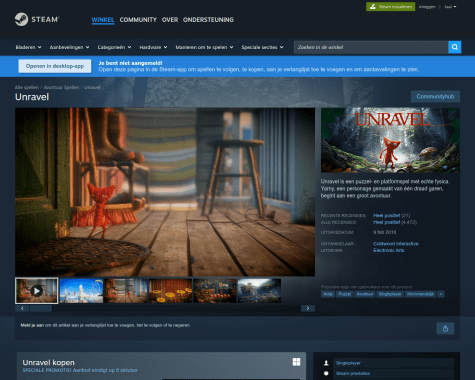Click the plus button to show more tags

441,294
